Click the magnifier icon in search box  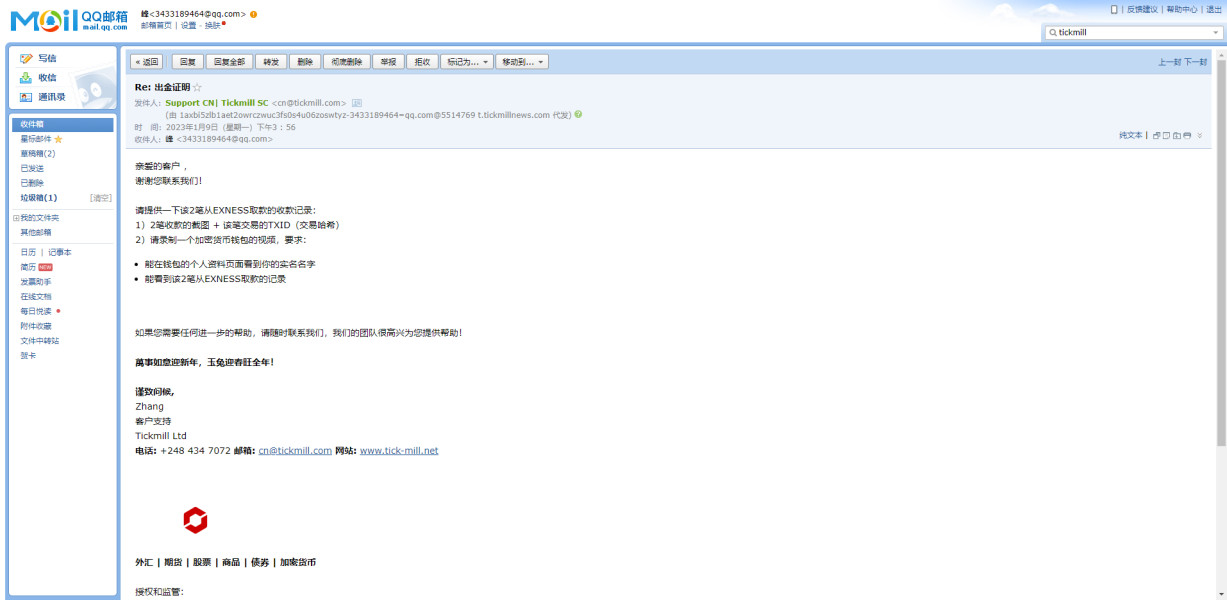[1053, 32]
